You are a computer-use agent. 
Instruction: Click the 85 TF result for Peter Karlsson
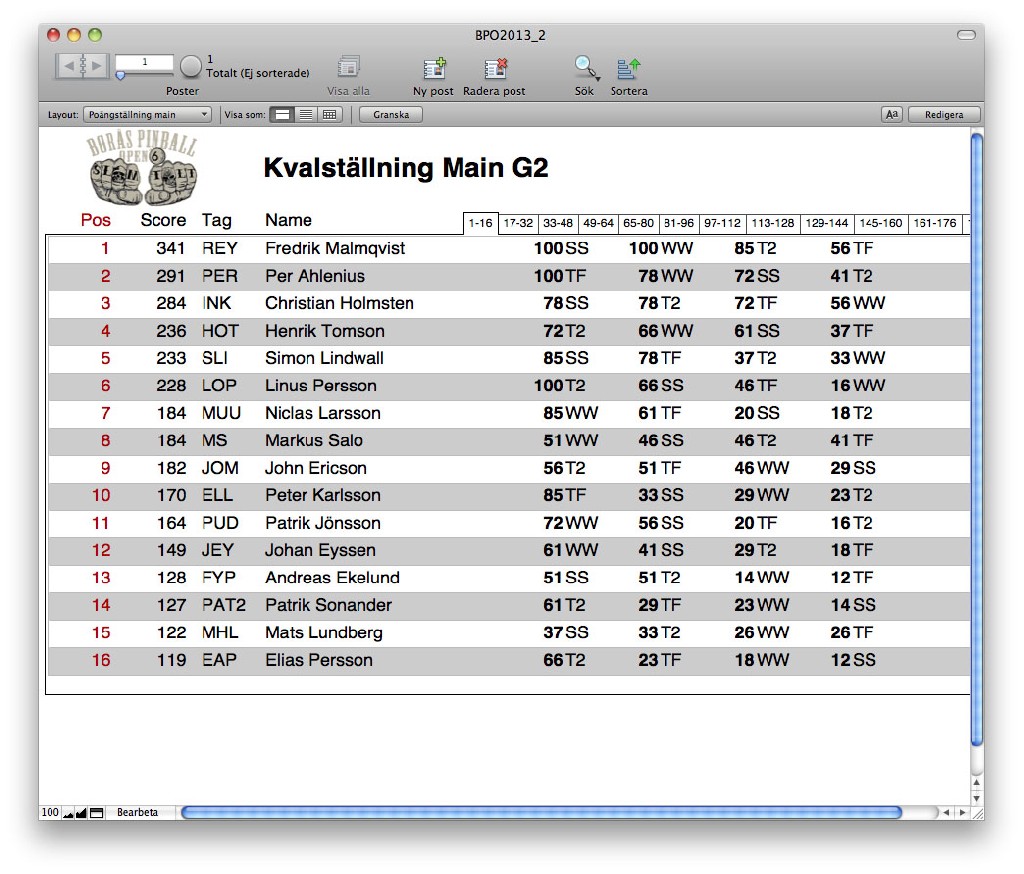click(x=565, y=496)
